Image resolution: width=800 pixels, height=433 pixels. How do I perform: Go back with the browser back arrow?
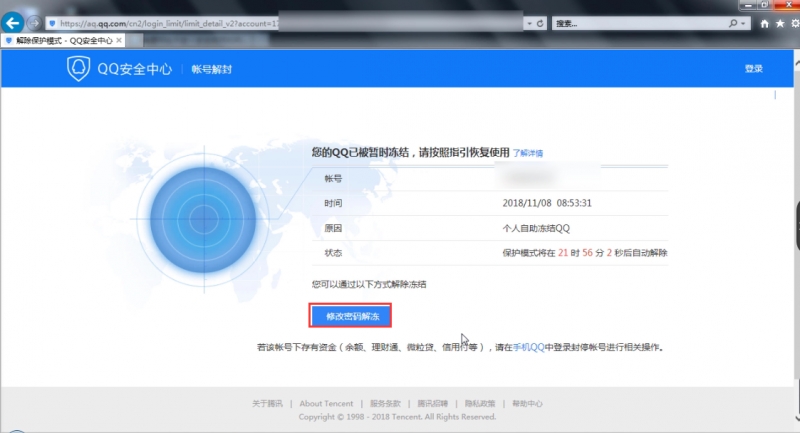coord(12,23)
